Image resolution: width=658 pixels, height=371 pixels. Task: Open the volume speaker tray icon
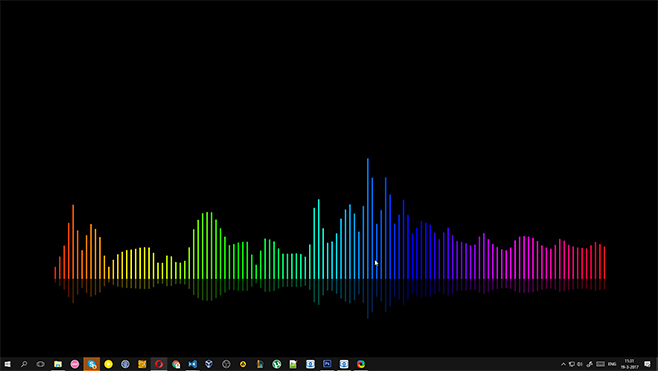[x=580, y=364]
